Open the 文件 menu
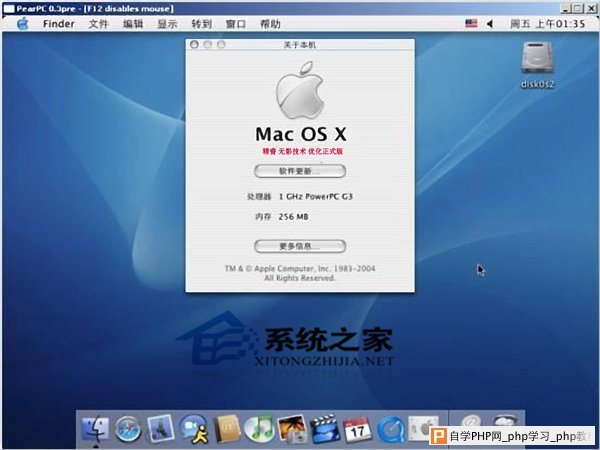The image size is (600, 450). coord(98,24)
